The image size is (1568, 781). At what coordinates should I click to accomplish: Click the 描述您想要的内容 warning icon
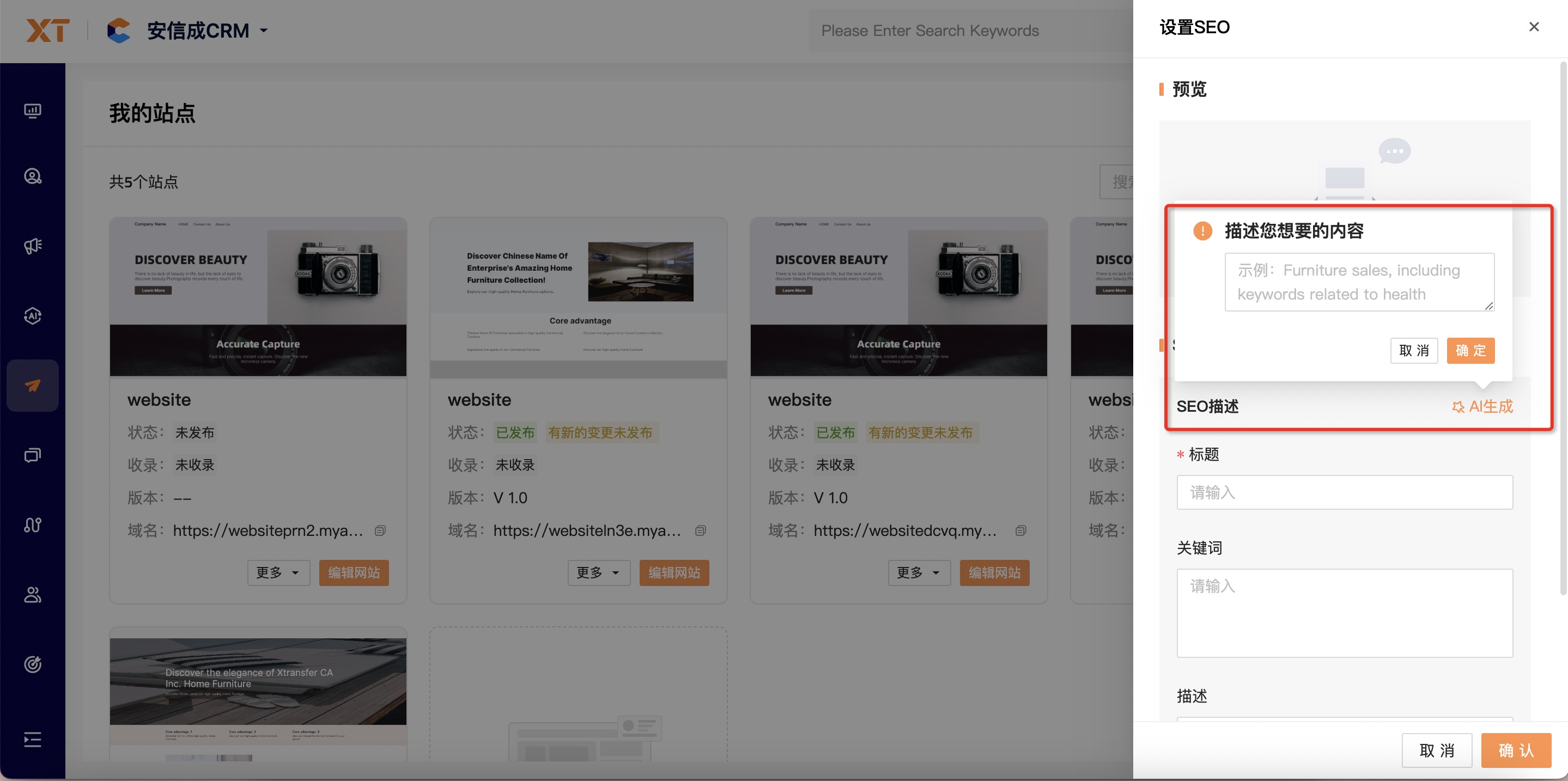pos(1202,230)
